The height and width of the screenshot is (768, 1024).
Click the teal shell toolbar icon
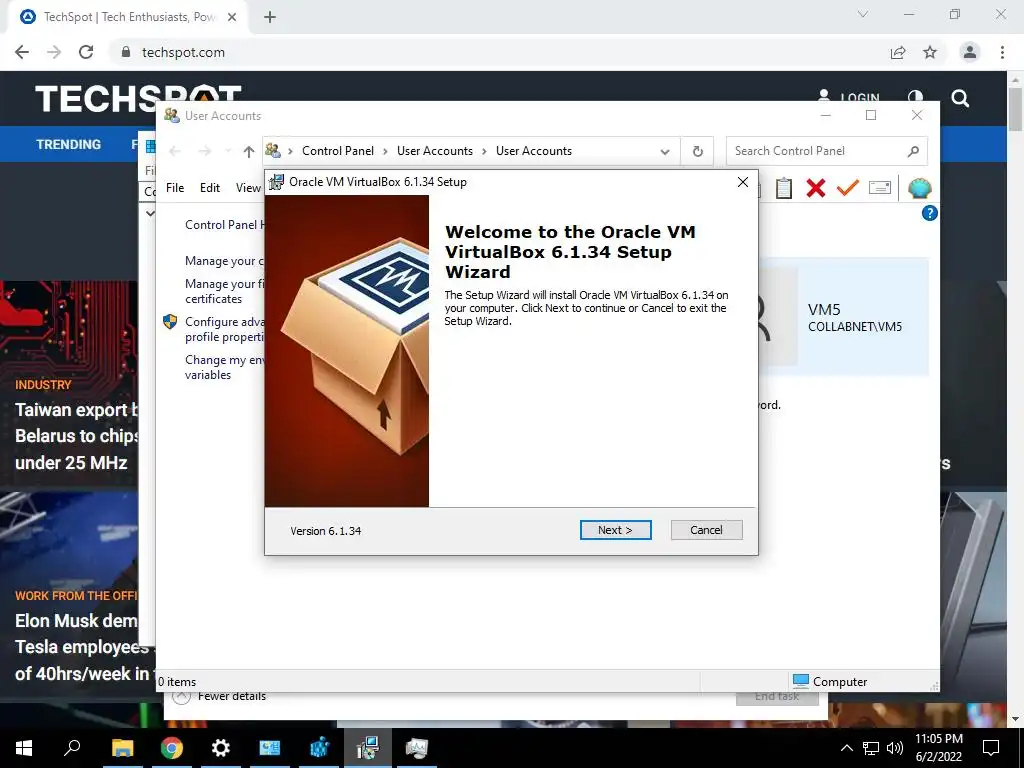920,189
